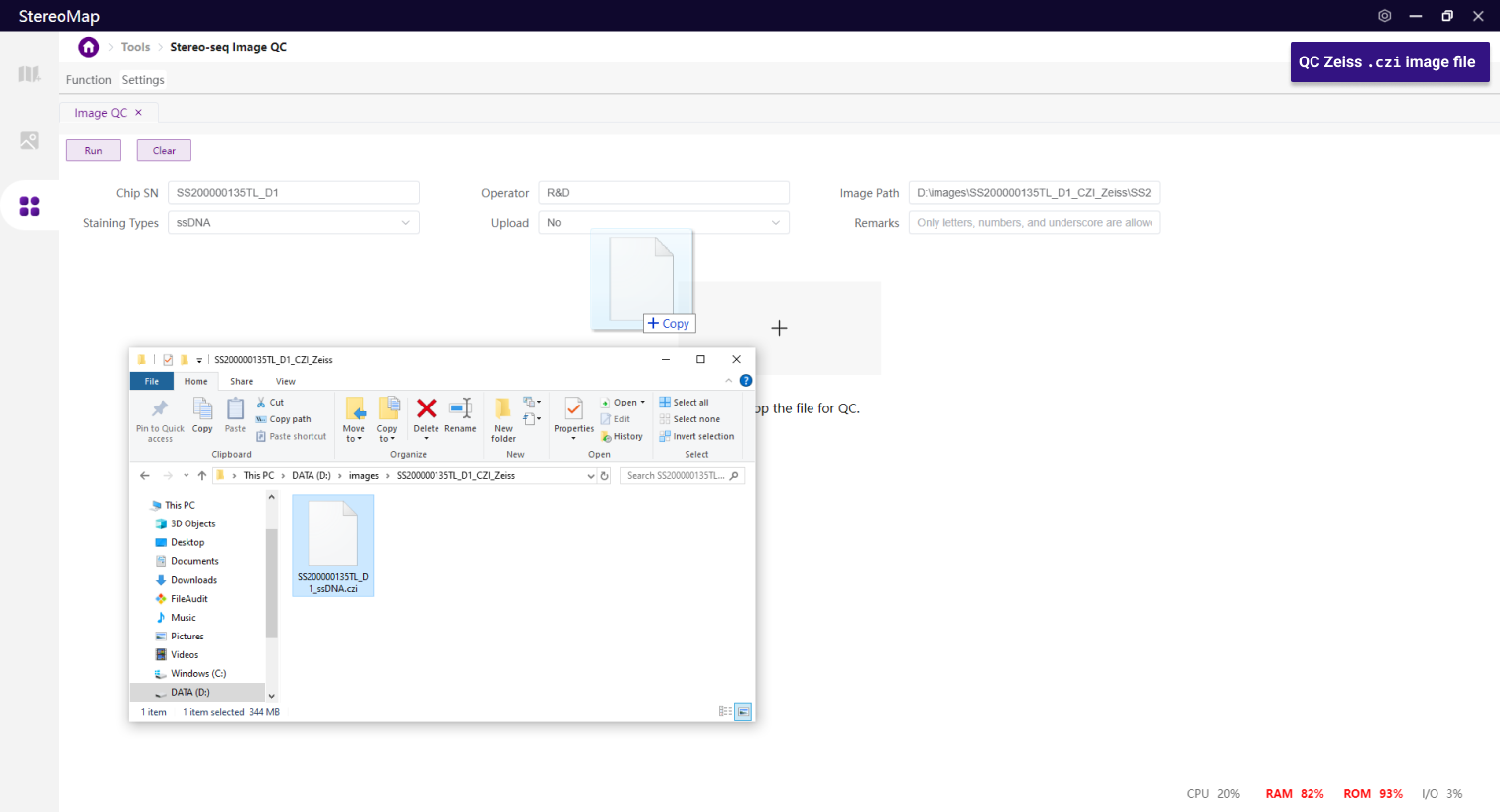Image resolution: width=1500 pixels, height=812 pixels.
Task: Switch Explorer to large icons view toggle
Action: coord(743,712)
